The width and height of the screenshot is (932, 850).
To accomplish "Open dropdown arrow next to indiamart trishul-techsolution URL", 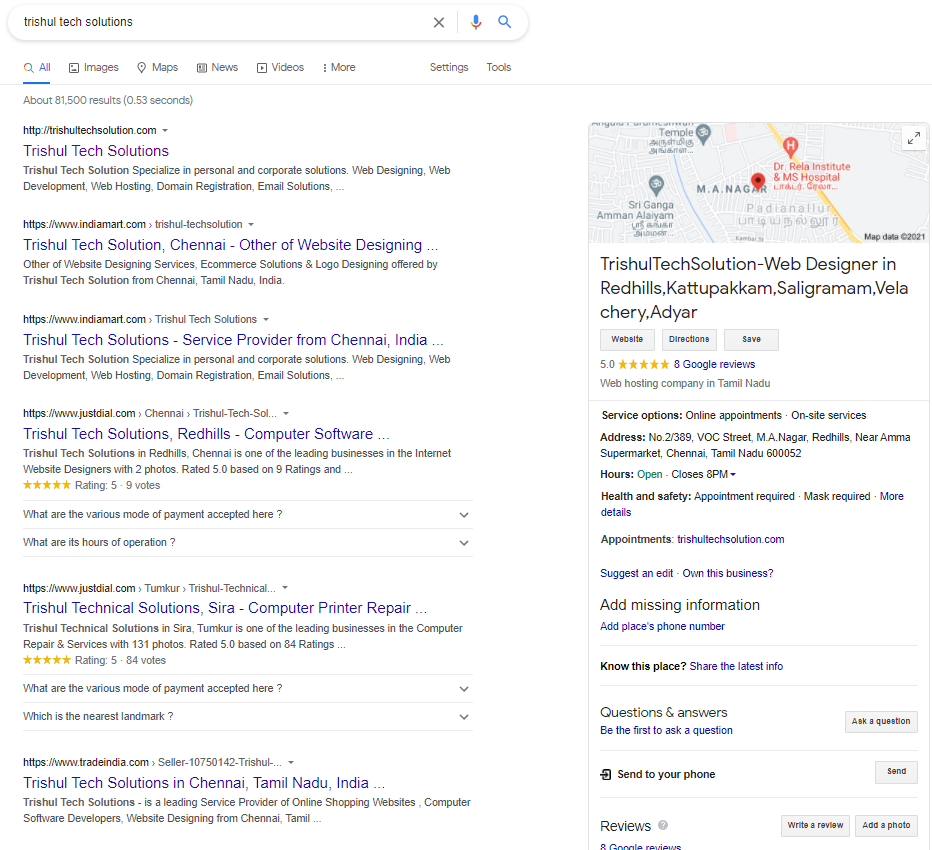I will pyautogui.click(x=251, y=225).
